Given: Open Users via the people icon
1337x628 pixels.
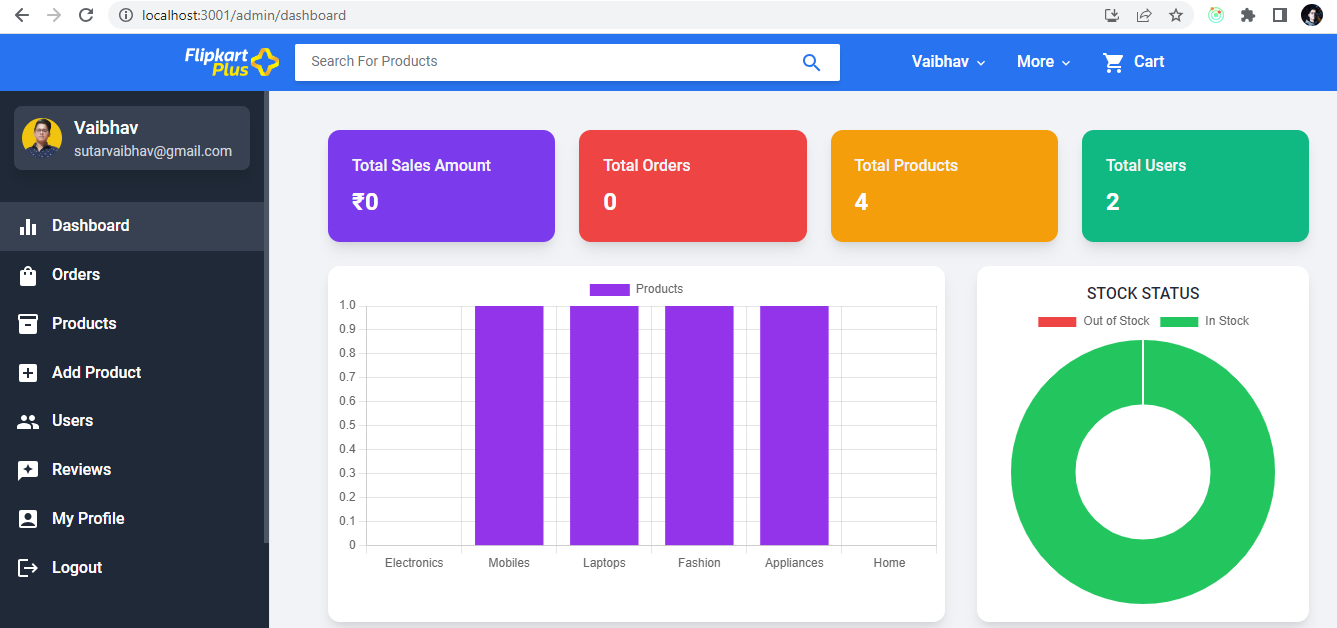Looking at the screenshot, I should pyautogui.click(x=29, y=421).
